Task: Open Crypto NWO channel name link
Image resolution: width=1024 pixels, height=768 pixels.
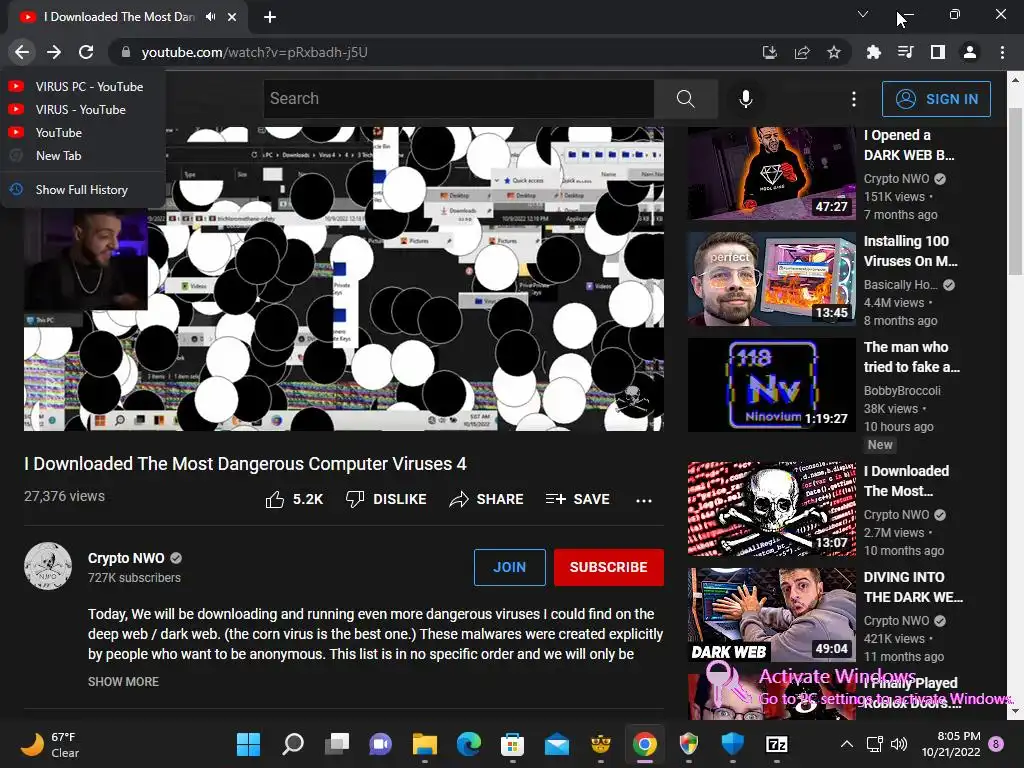Action: (x=126, y=558)
